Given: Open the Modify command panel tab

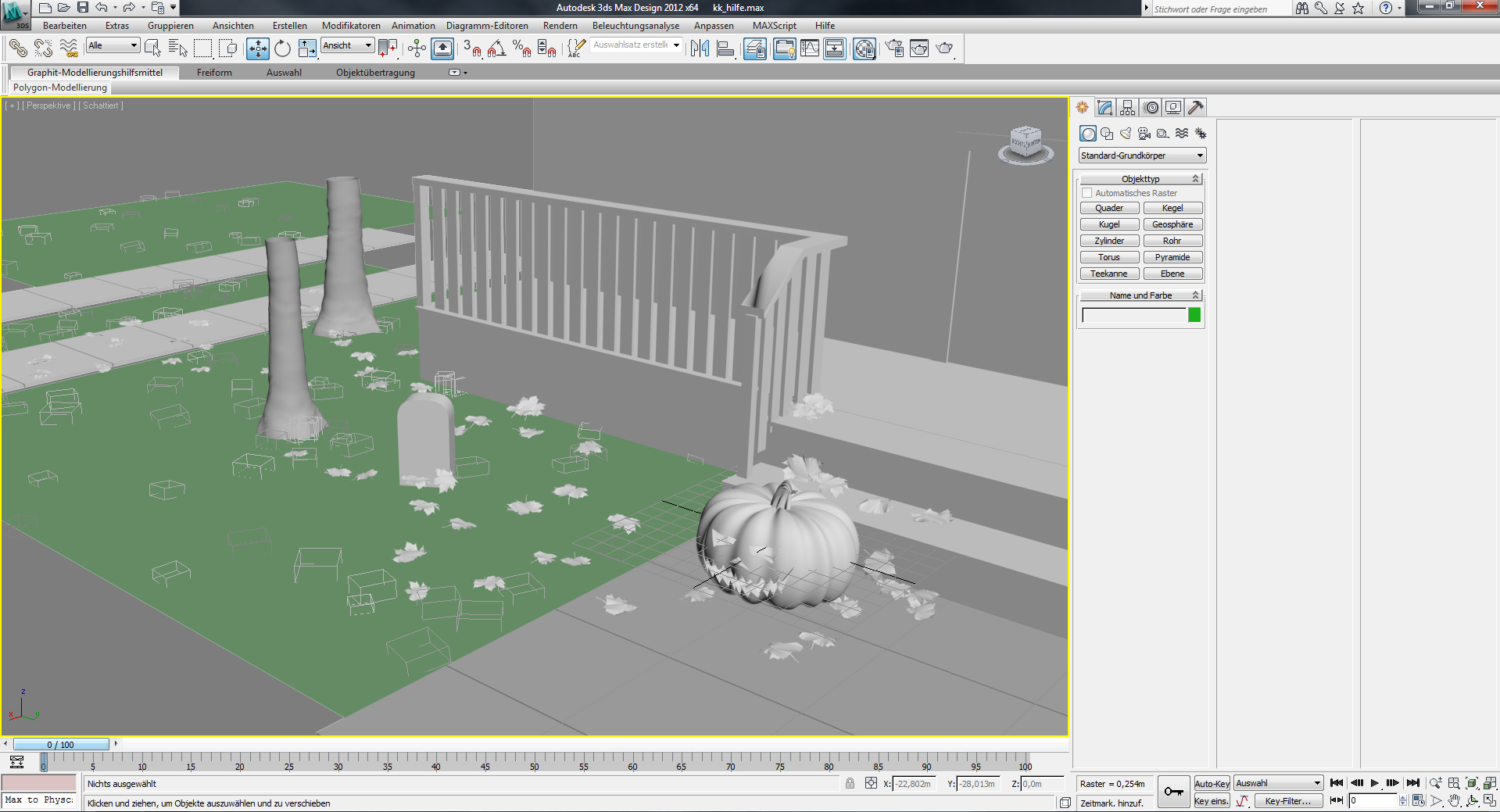Looking at the screenshot, I should [1105, 108].
